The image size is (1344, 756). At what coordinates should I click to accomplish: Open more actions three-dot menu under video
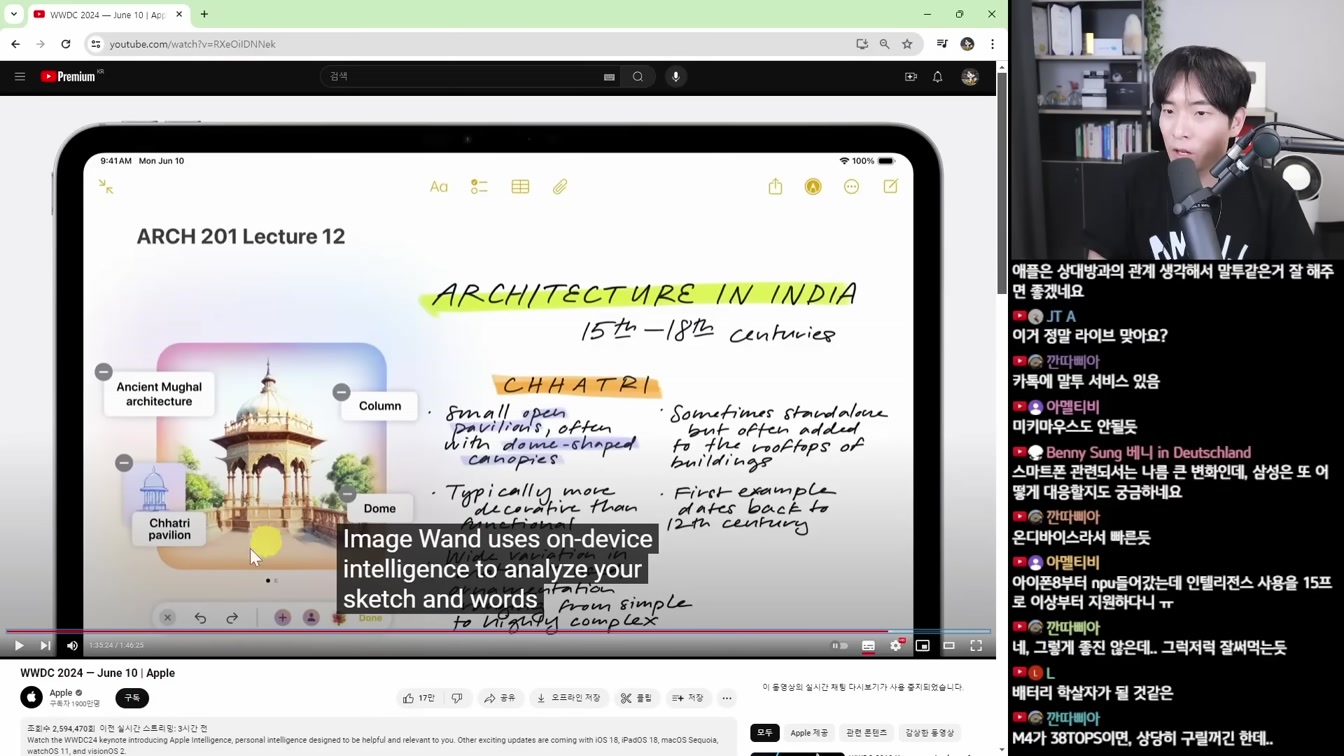(x=727, y=698)
